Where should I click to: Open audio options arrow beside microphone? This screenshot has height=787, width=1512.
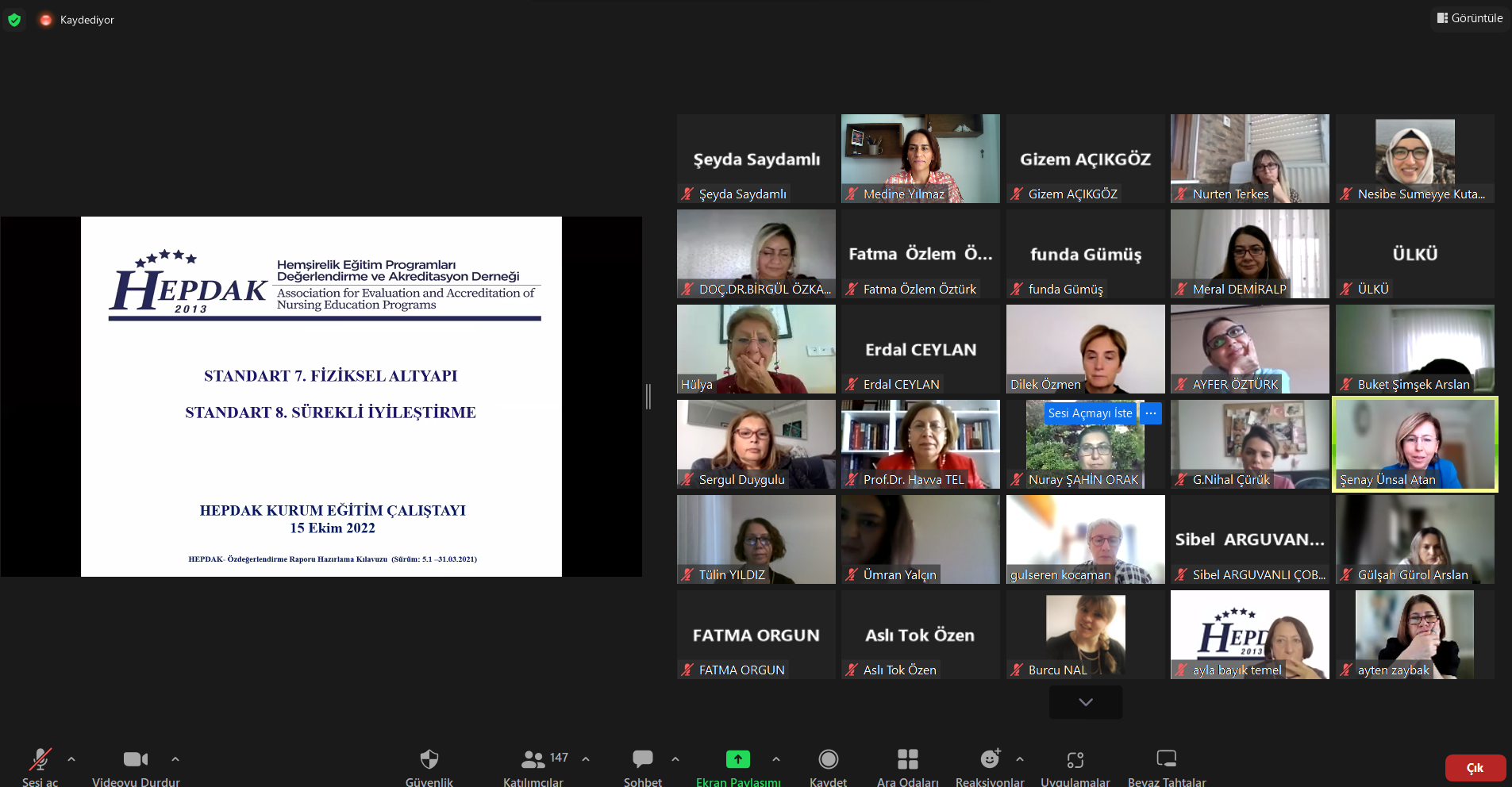[71, 759]
